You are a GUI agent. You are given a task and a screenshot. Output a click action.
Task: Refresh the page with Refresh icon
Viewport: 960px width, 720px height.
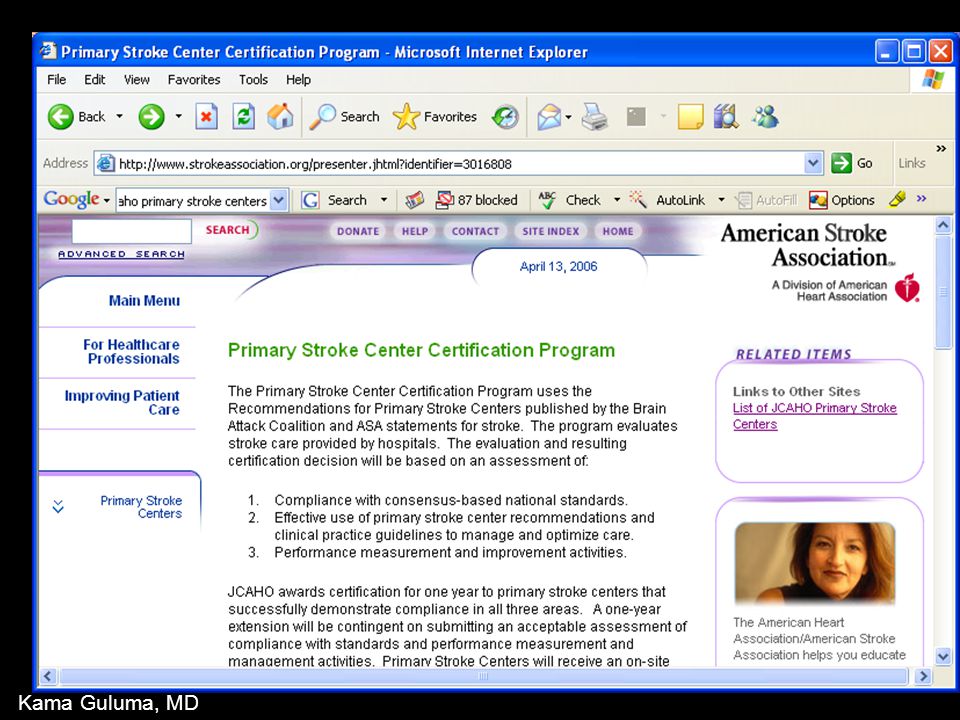pos(243,116)
